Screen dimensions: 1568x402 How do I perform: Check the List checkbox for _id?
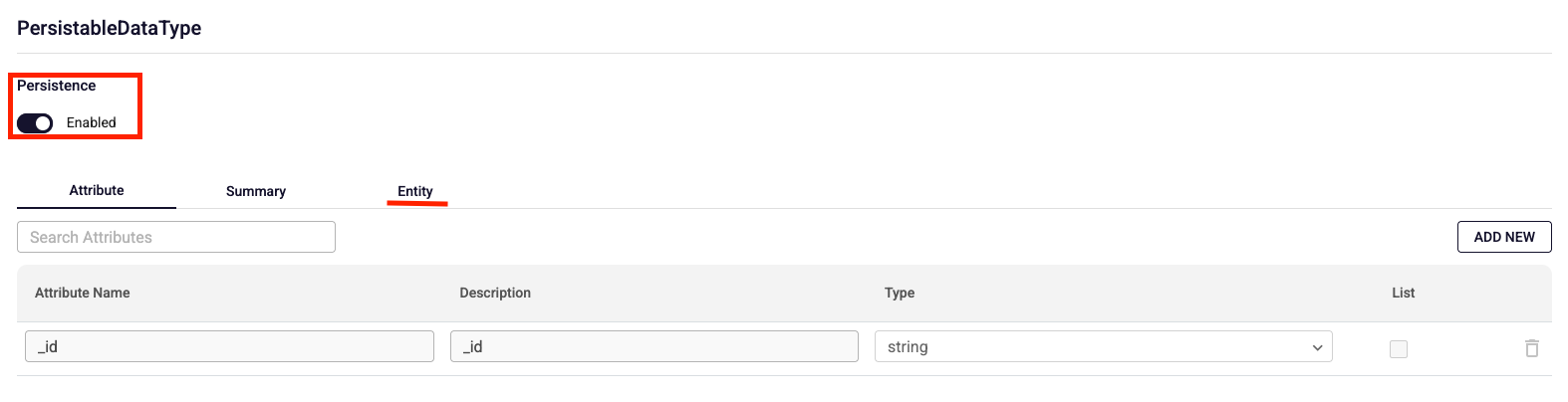tap(1399, 348)
